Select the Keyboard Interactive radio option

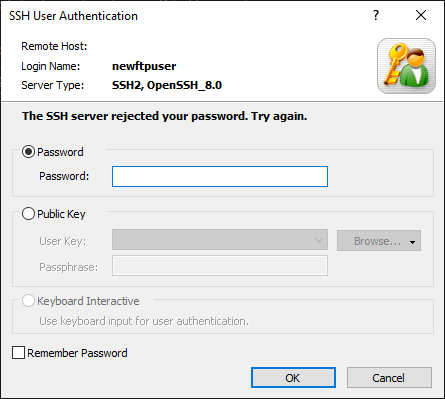click(x=28, y=301)
